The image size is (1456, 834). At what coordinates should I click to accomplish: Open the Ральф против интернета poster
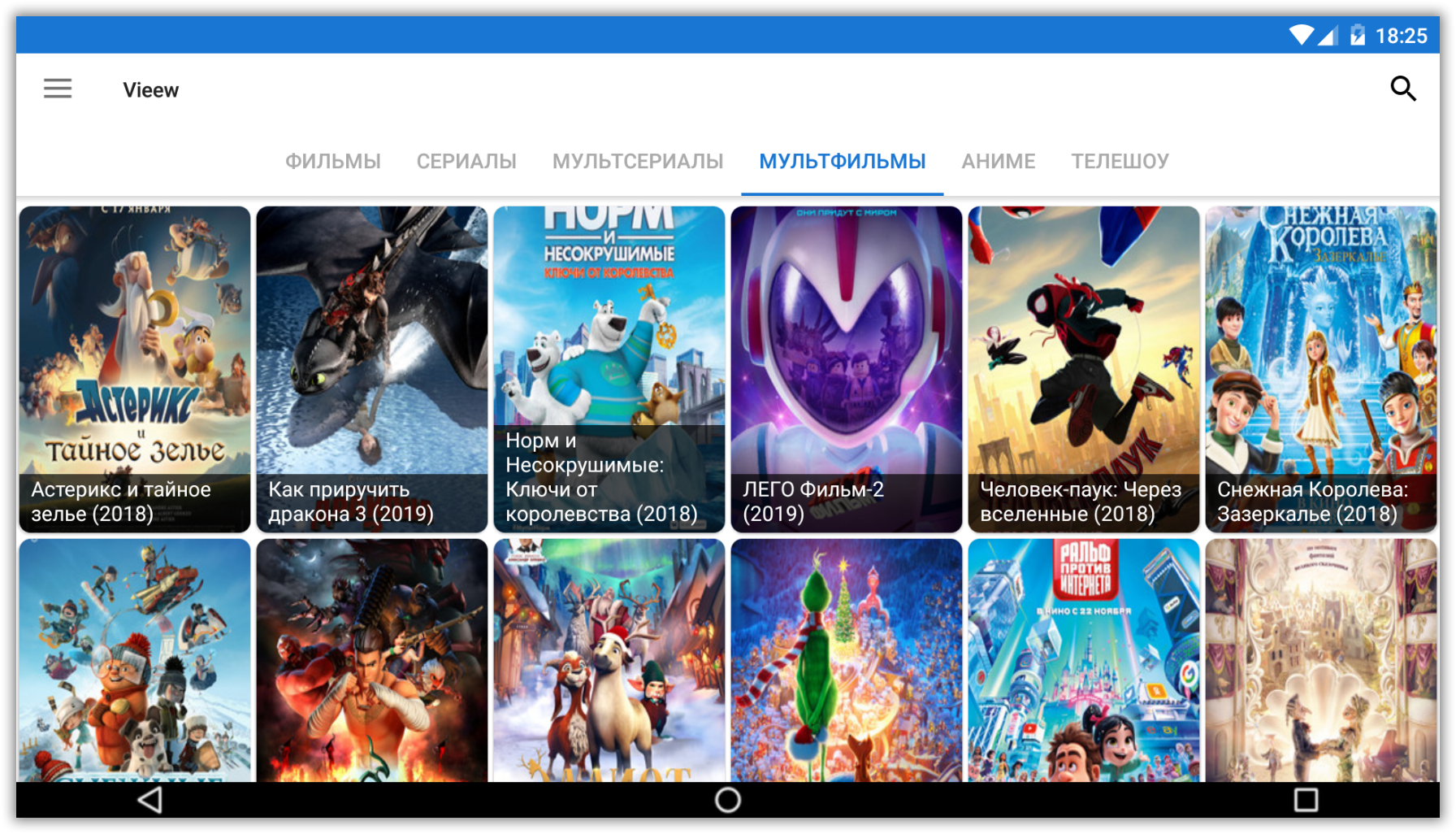[x=1084, y=660]
